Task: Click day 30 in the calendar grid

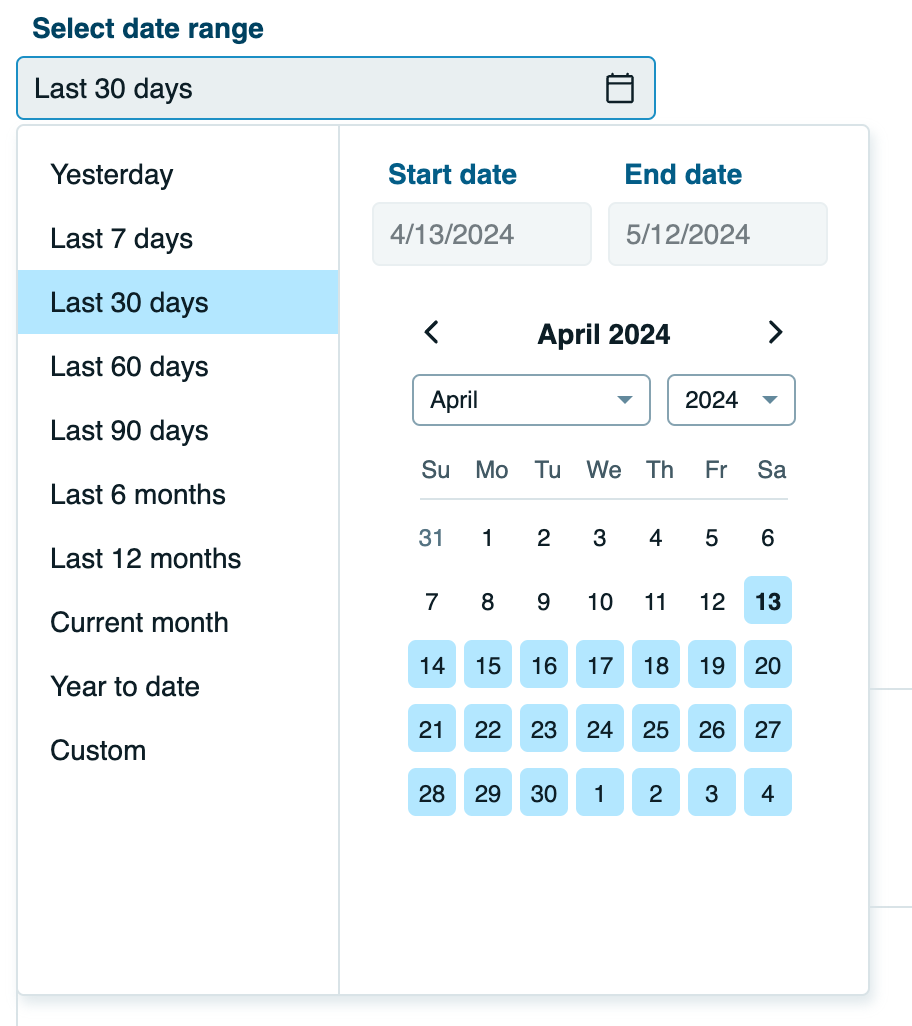Action: pos(543,792)
